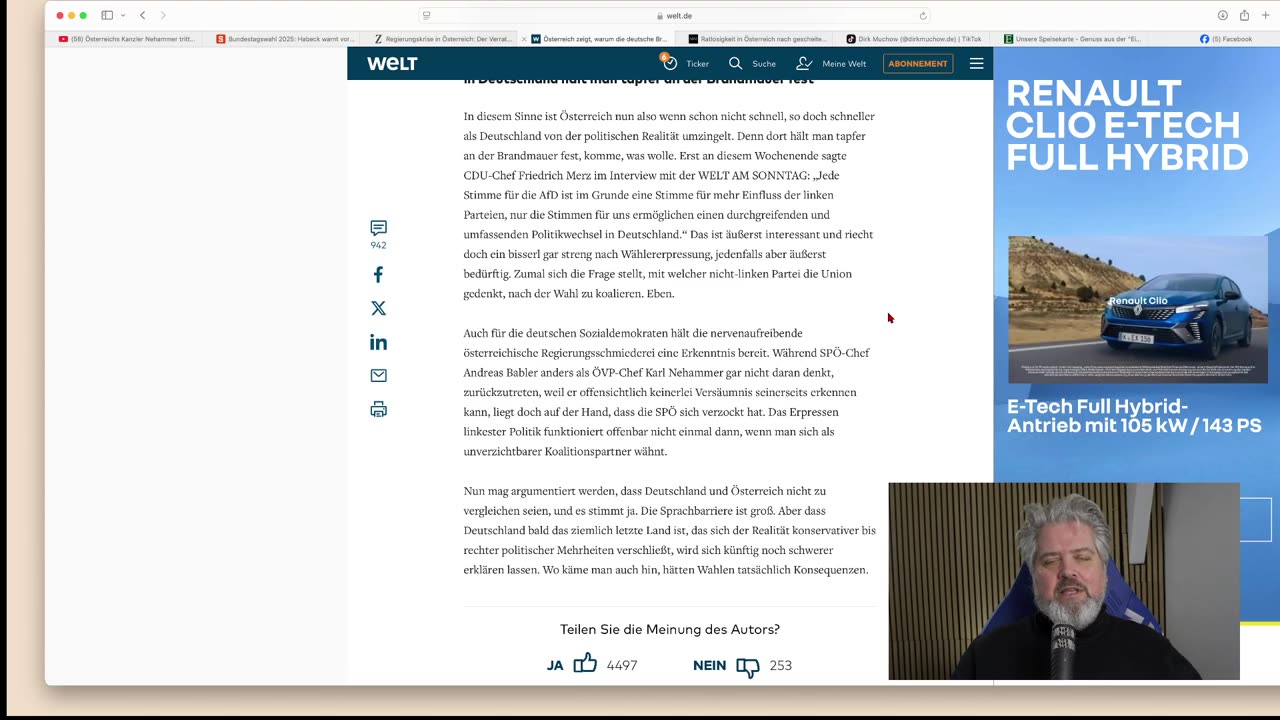Switch to the Regierungskrise in Österreich tab
The width and height of the screenshot is (1280, 720).
coord(443,39)
